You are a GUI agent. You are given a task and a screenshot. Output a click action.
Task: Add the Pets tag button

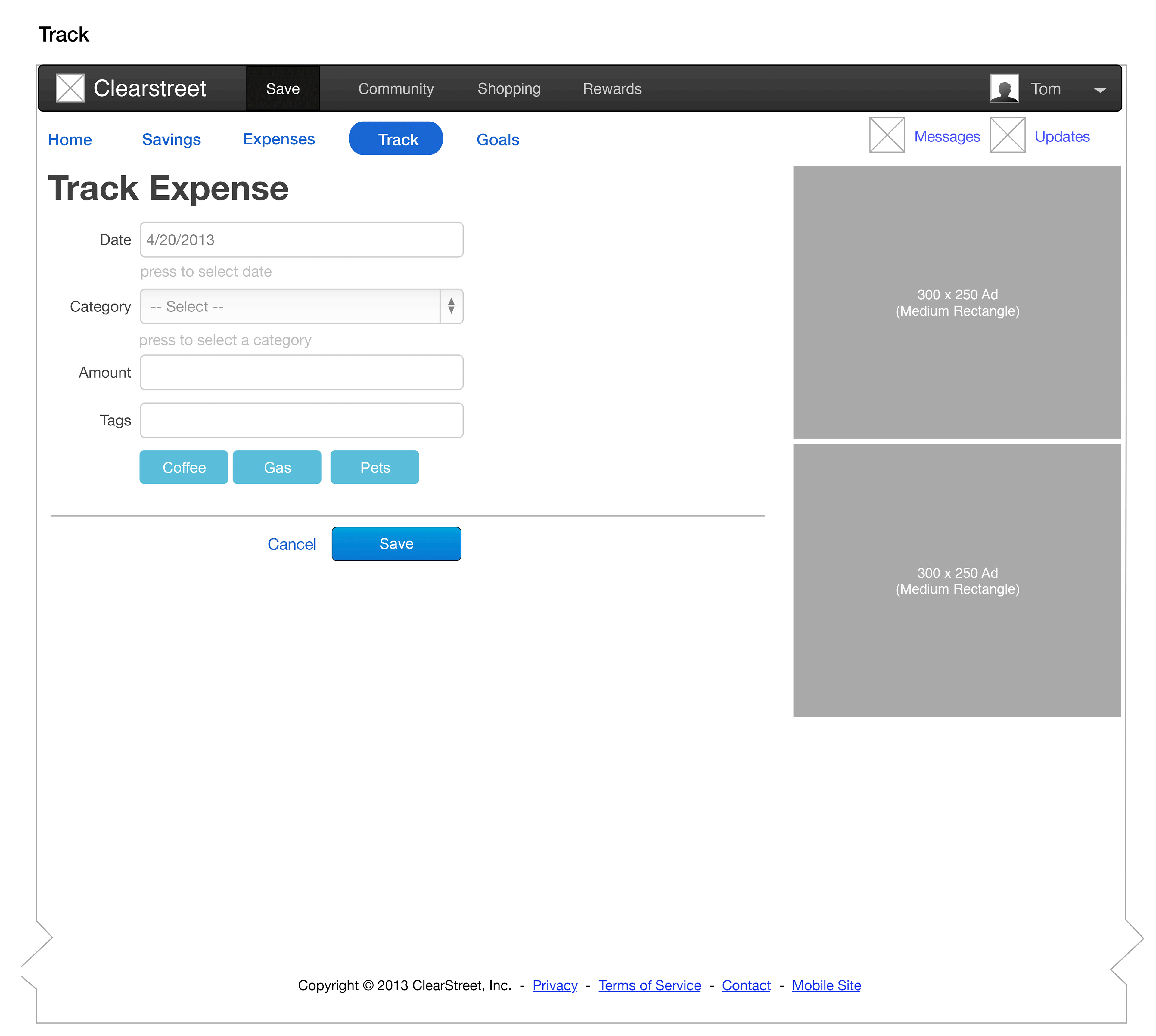[374, 467]
